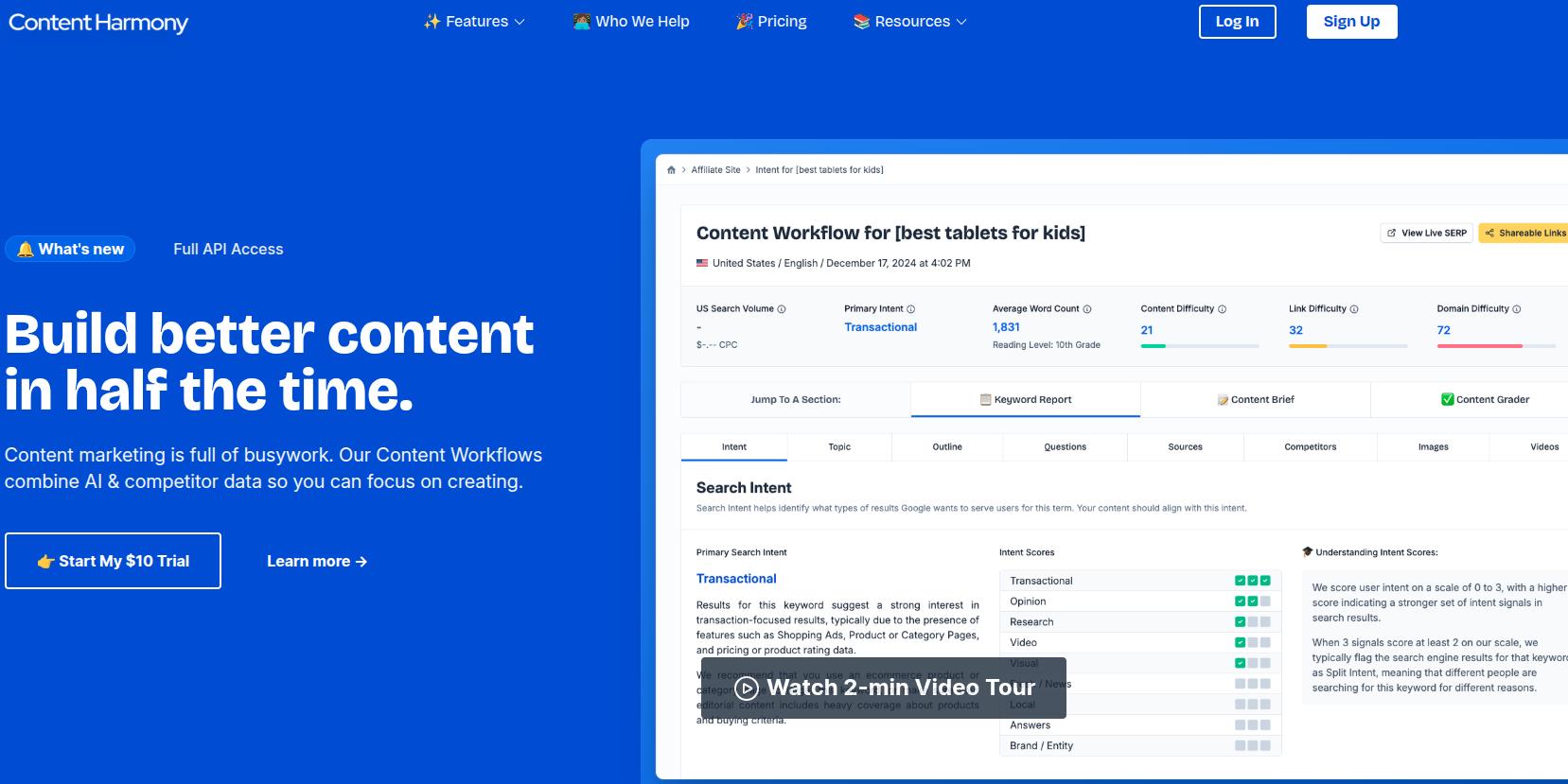Click the 1,831 average word count value

1006,327
